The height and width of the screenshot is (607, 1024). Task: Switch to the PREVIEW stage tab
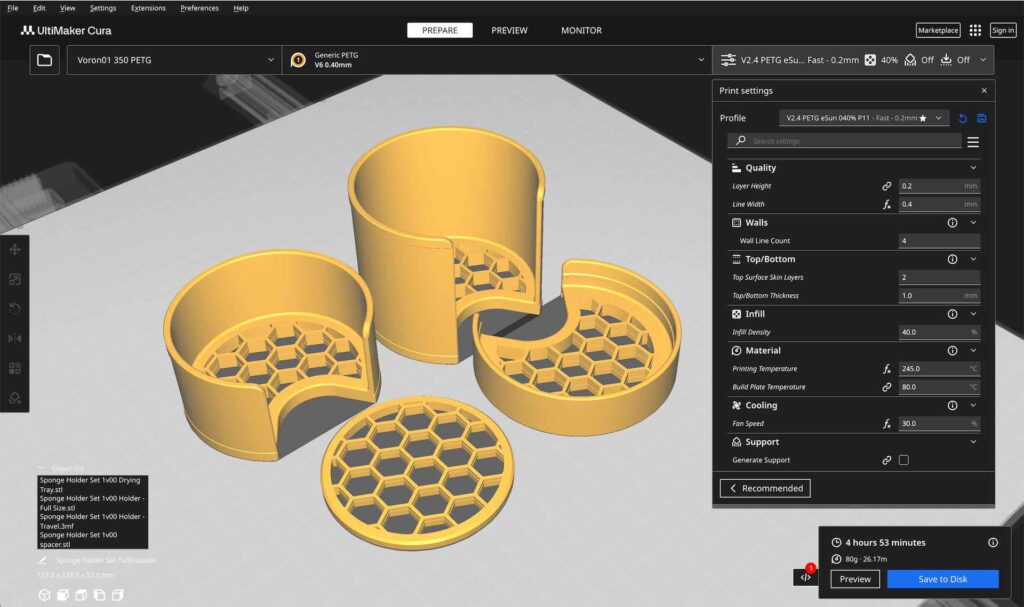pos(509,31)
